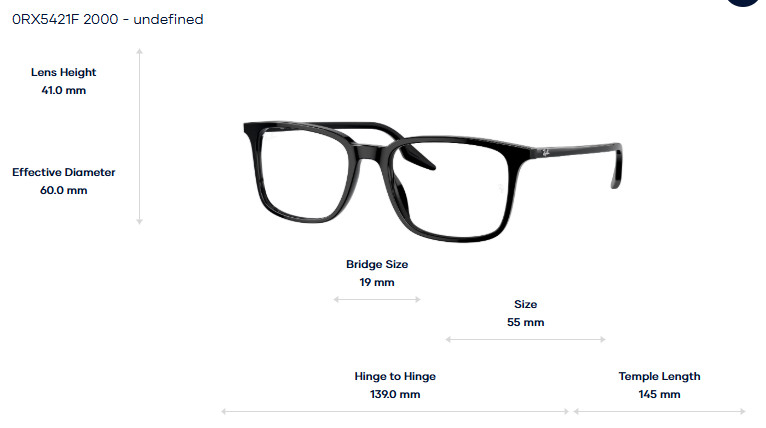
Task: Click the 55 mm size value
Action: pyautogui.click(x=525, y=322)
